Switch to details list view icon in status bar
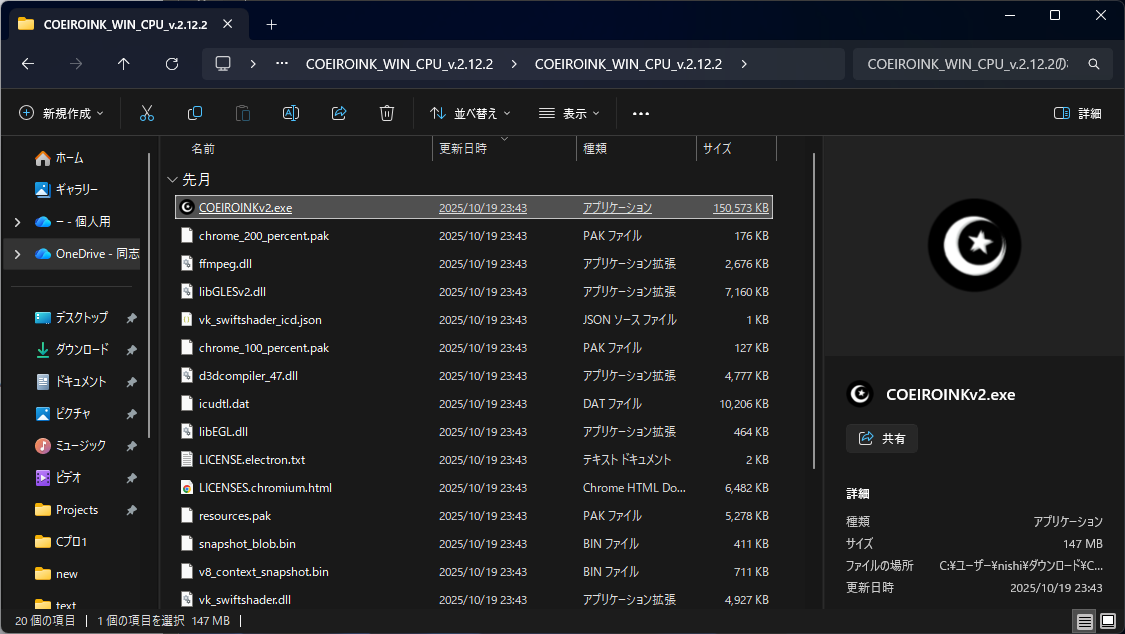This screenshot has width=1125, height=634. coord(1085,621)
